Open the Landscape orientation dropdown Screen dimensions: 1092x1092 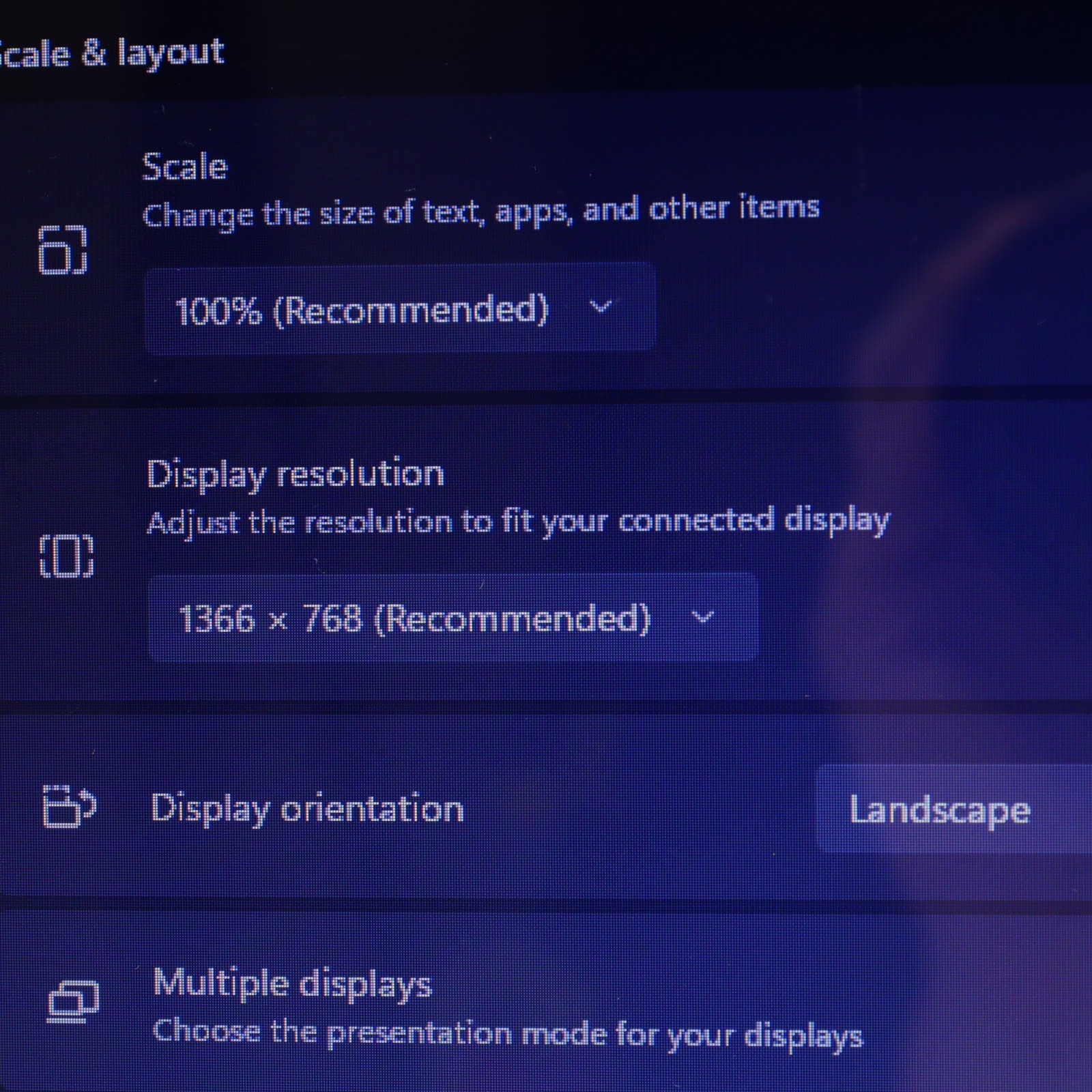click(x=954, y=809)
